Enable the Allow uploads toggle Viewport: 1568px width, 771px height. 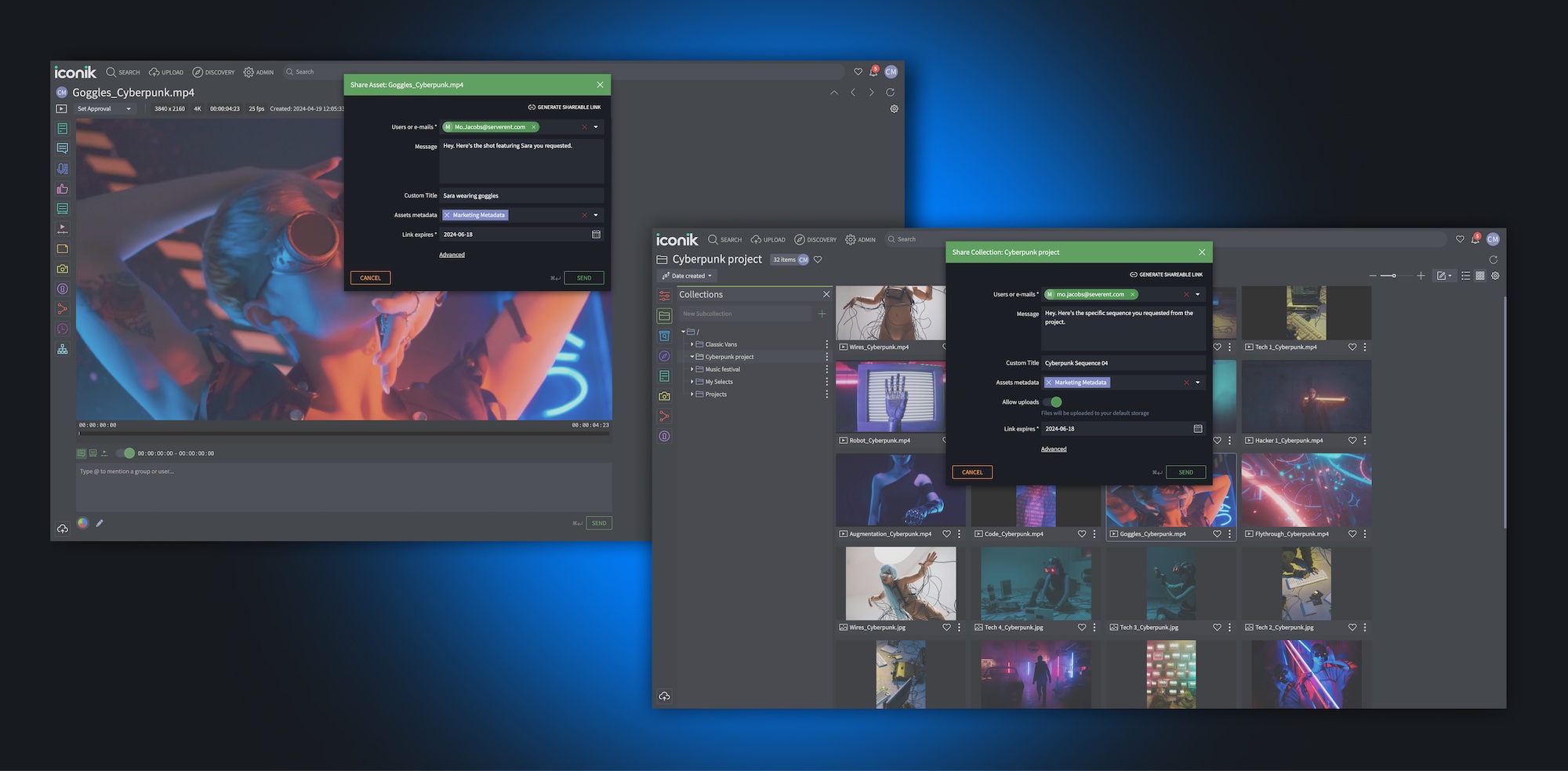tap(1055, 402)
